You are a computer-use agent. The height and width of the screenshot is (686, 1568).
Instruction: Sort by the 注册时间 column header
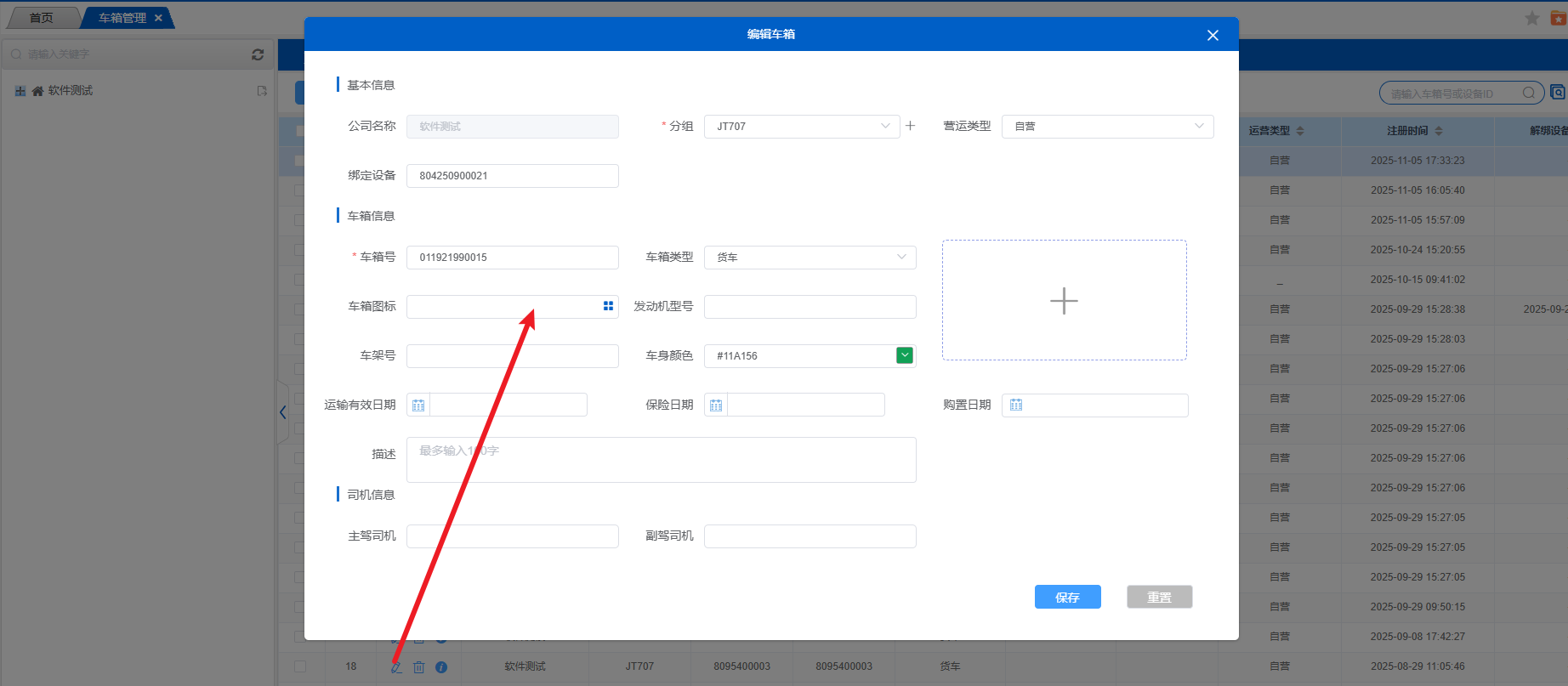(x=1415, y=131)
